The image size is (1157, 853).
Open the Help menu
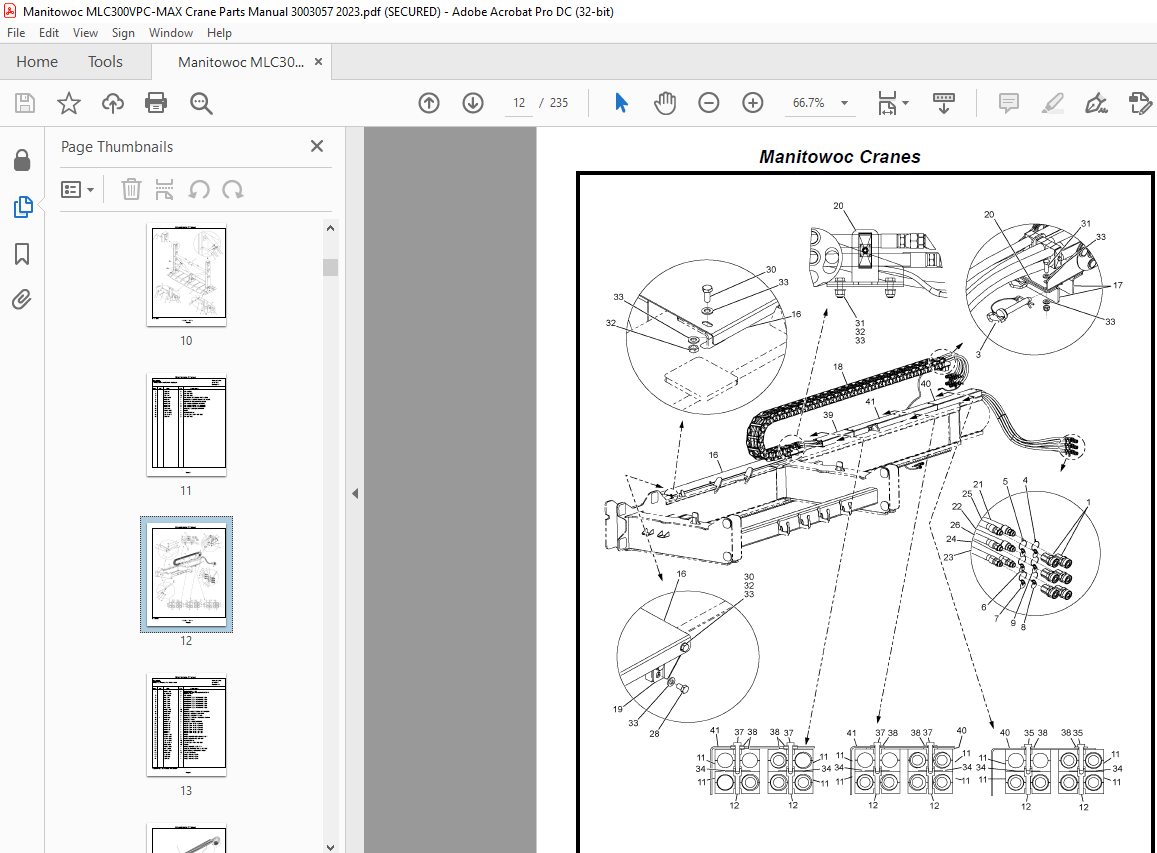coord(219,32)
